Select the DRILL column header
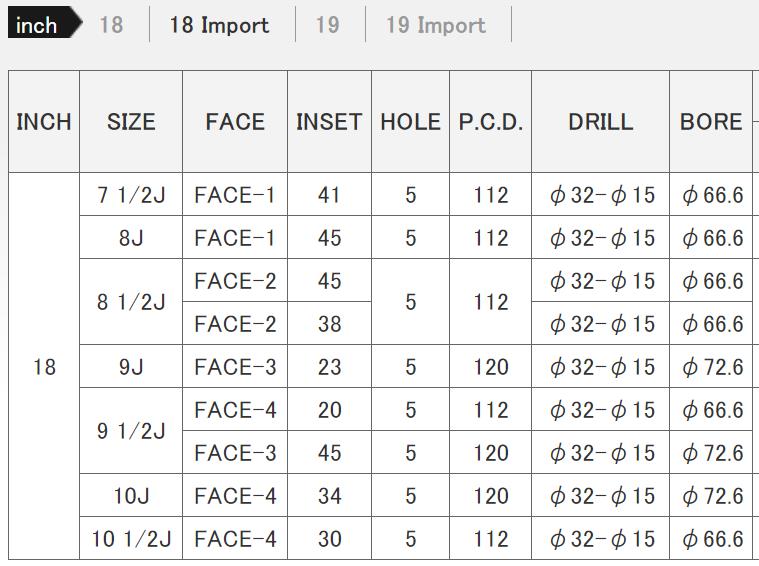 pos(600,122)
